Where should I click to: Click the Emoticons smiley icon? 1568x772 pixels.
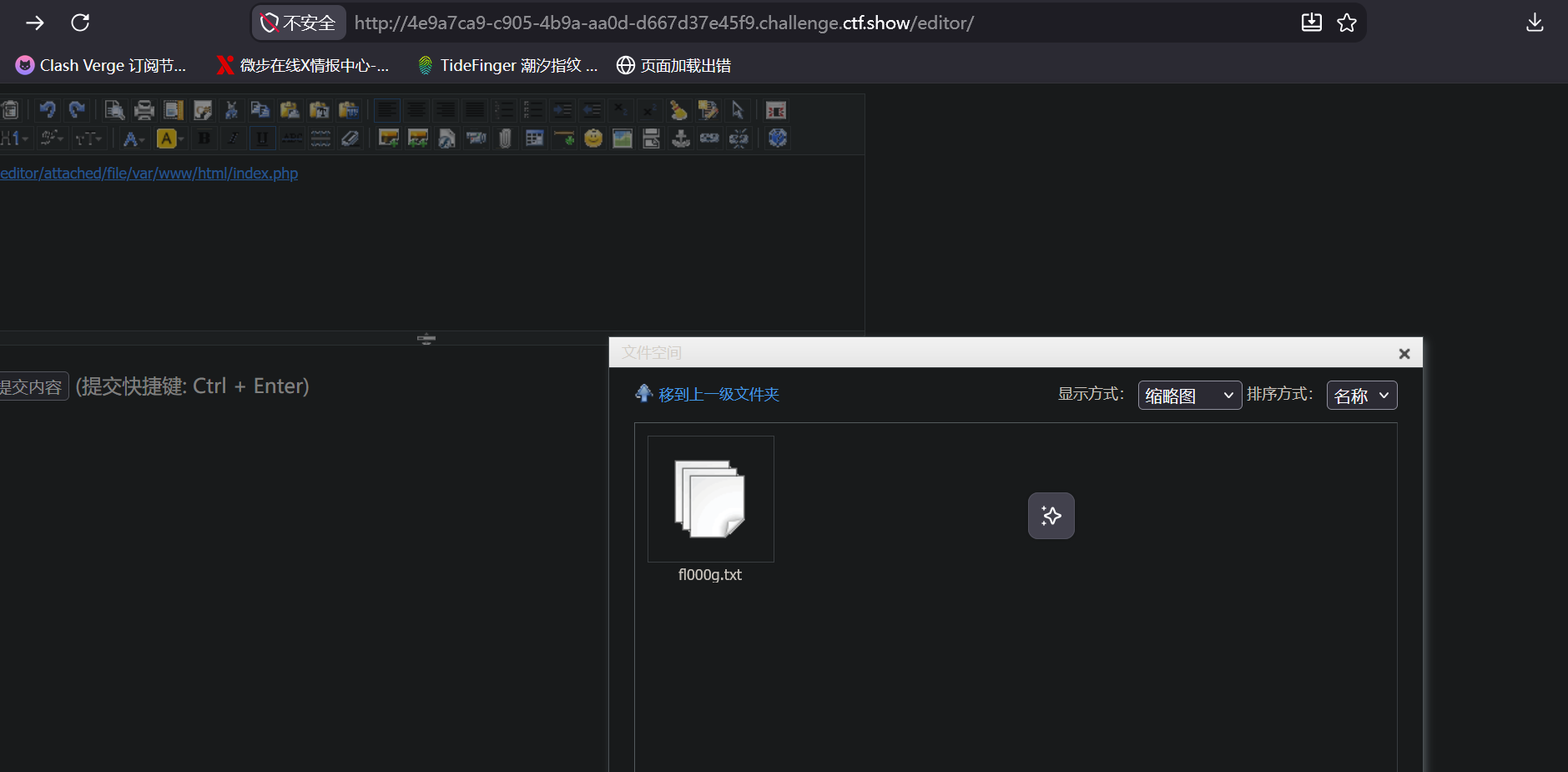click(x=593, y=138)
